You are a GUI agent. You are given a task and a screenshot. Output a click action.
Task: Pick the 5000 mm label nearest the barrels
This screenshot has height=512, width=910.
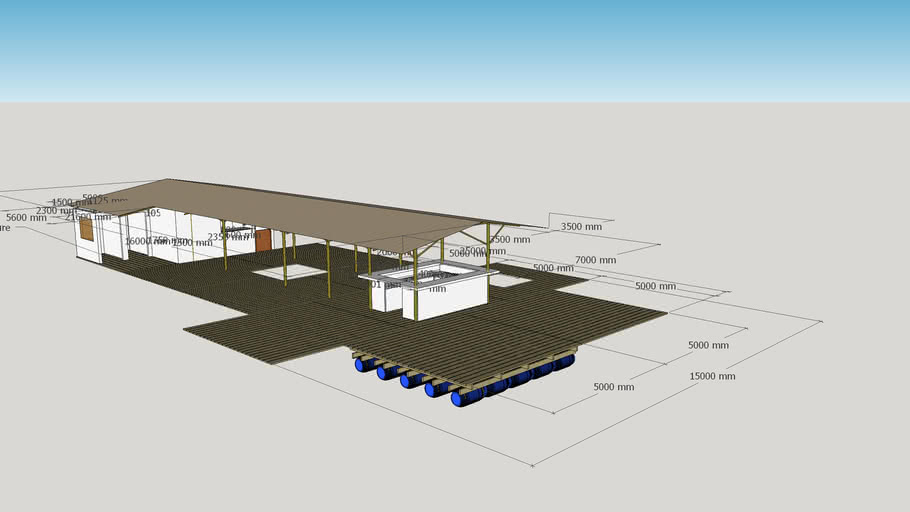[x=613, y=387]
